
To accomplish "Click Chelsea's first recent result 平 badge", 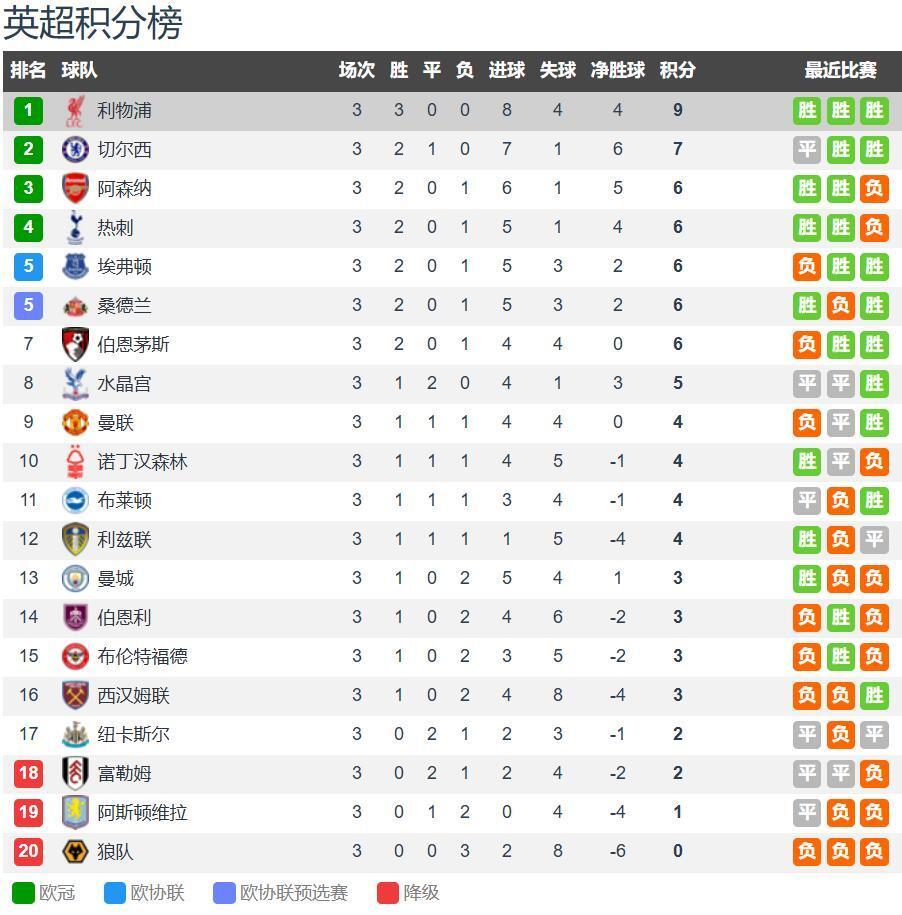I will pos(807,149).
